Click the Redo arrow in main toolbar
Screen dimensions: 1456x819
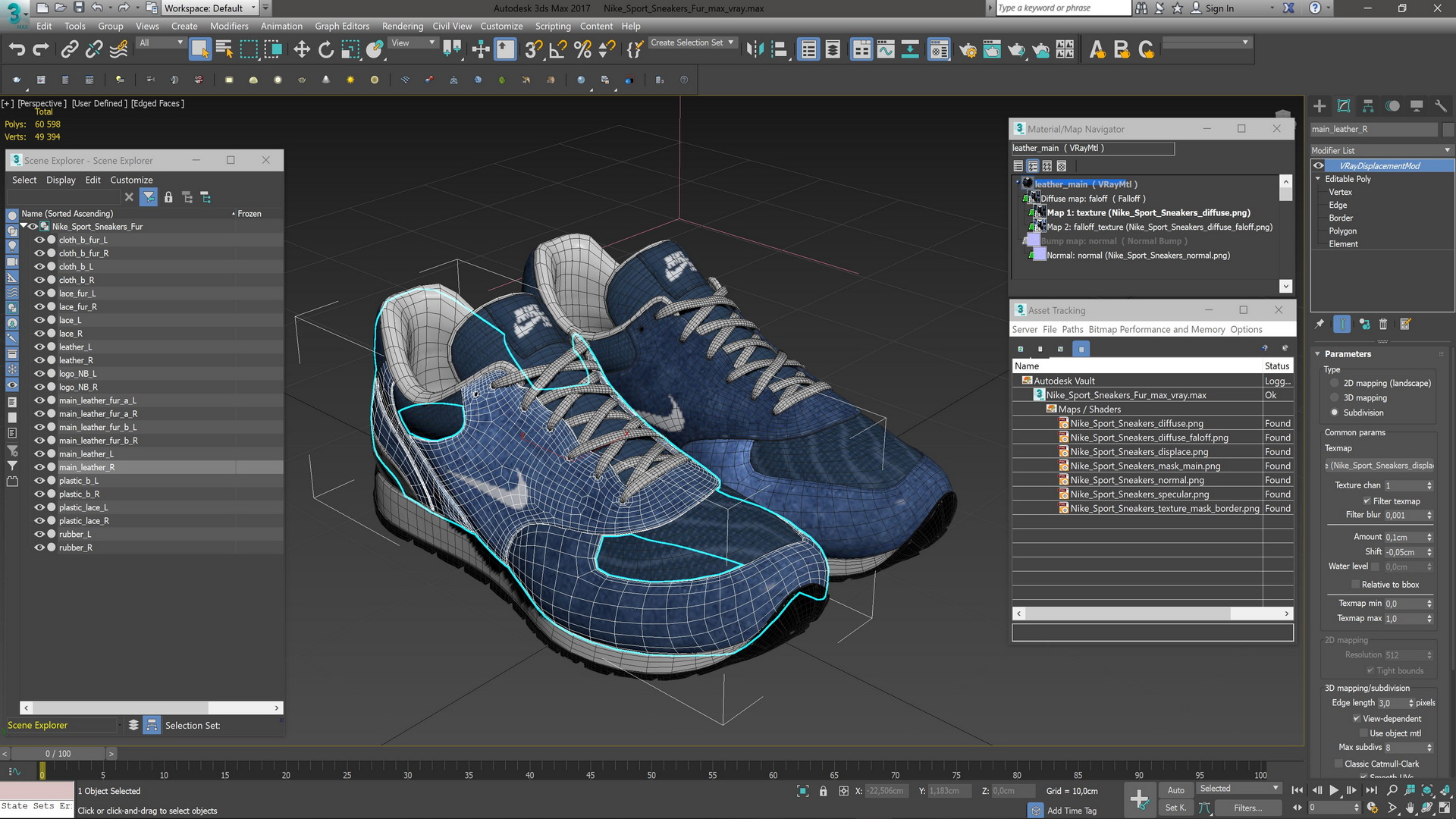(x=41, y=50)
